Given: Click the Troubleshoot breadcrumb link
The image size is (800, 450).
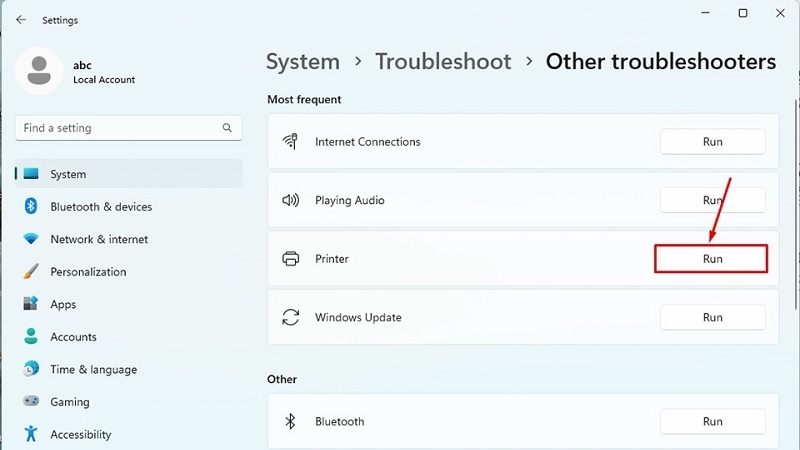Looking at the screenshot, I should click(443, 62).
